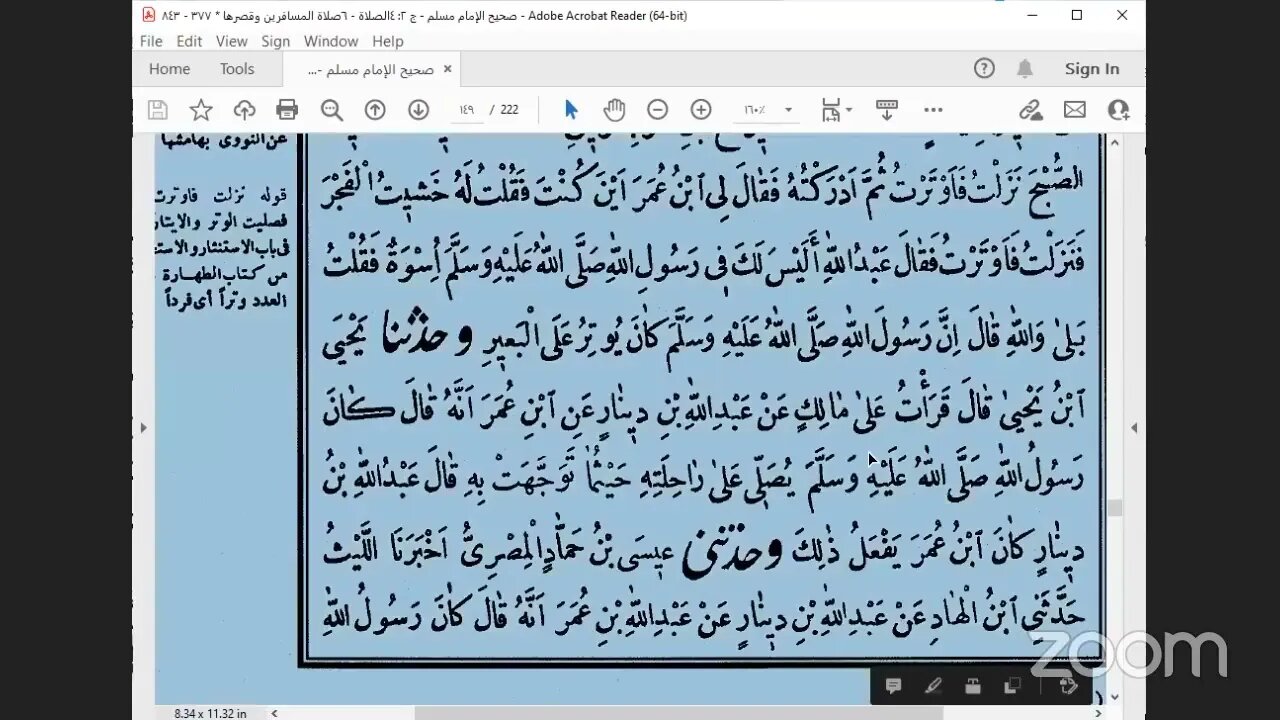Close the صحيح الإمام مسلم document tab

(x=447, y=69)
